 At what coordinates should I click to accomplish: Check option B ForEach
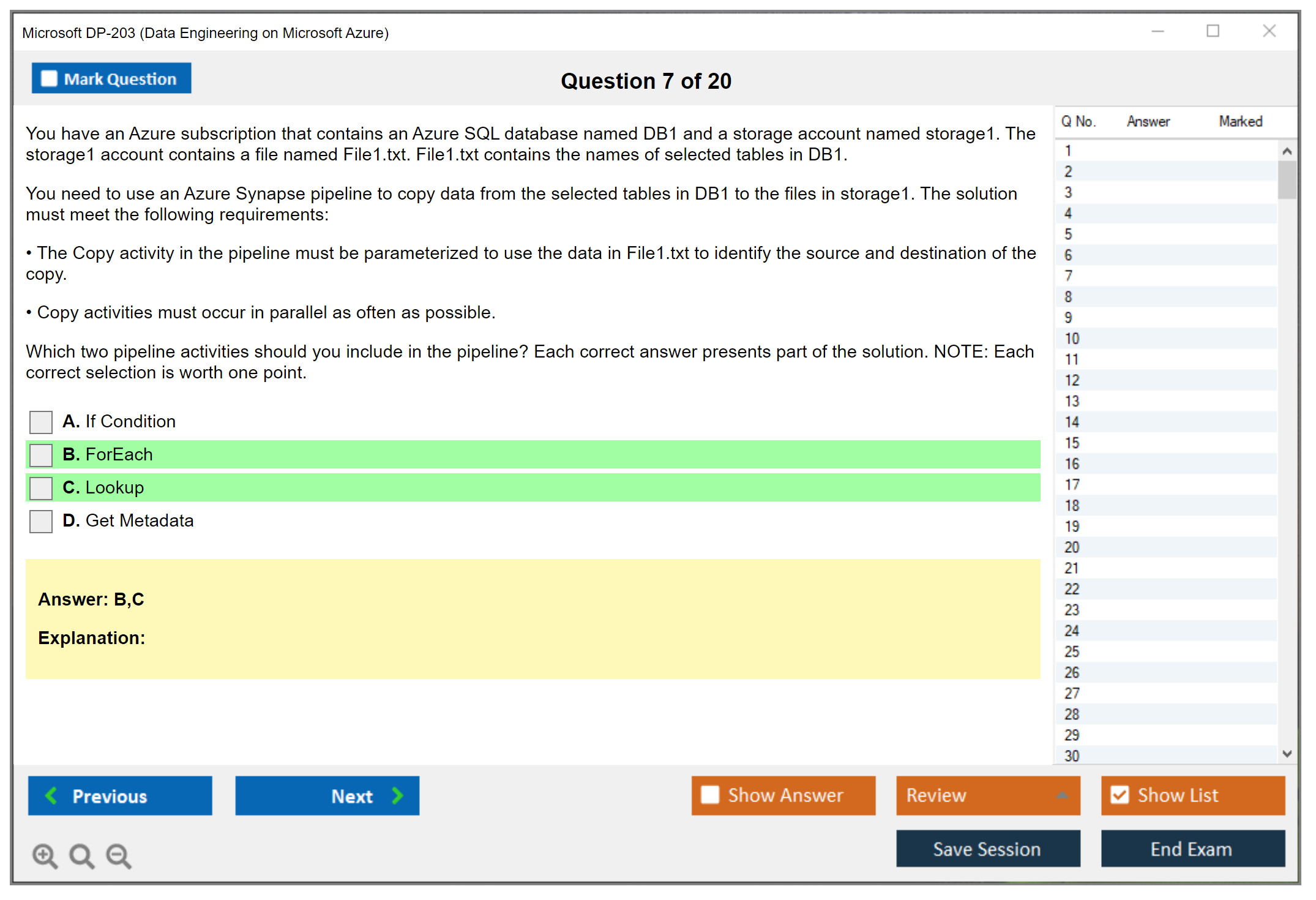[41, 455]
